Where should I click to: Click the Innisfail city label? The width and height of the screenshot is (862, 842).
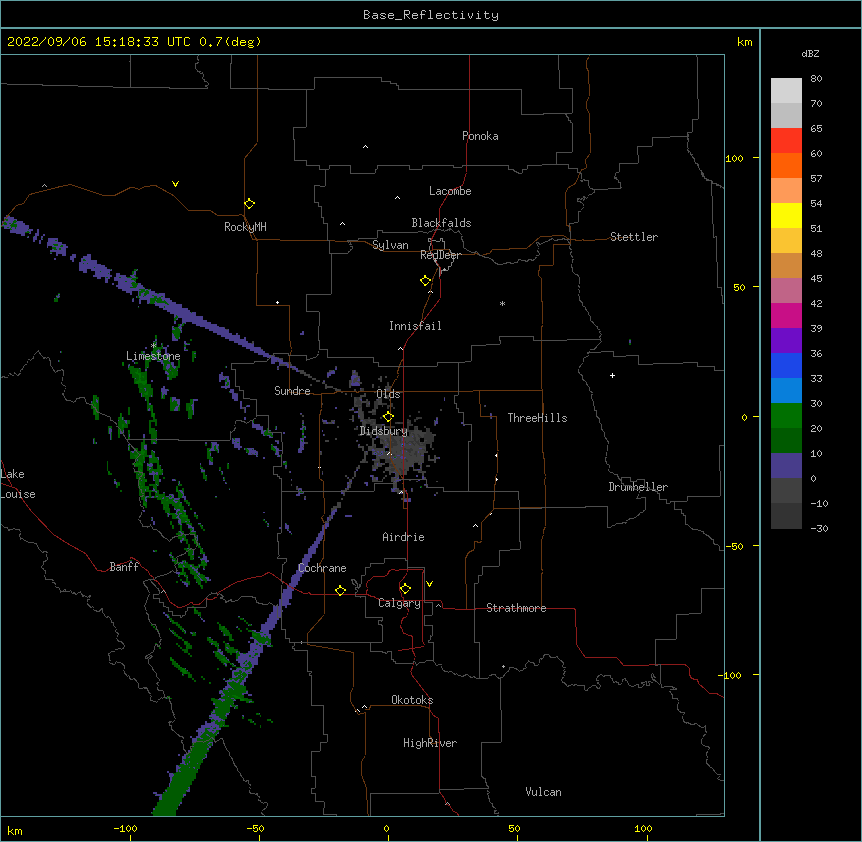pos(415,326)
